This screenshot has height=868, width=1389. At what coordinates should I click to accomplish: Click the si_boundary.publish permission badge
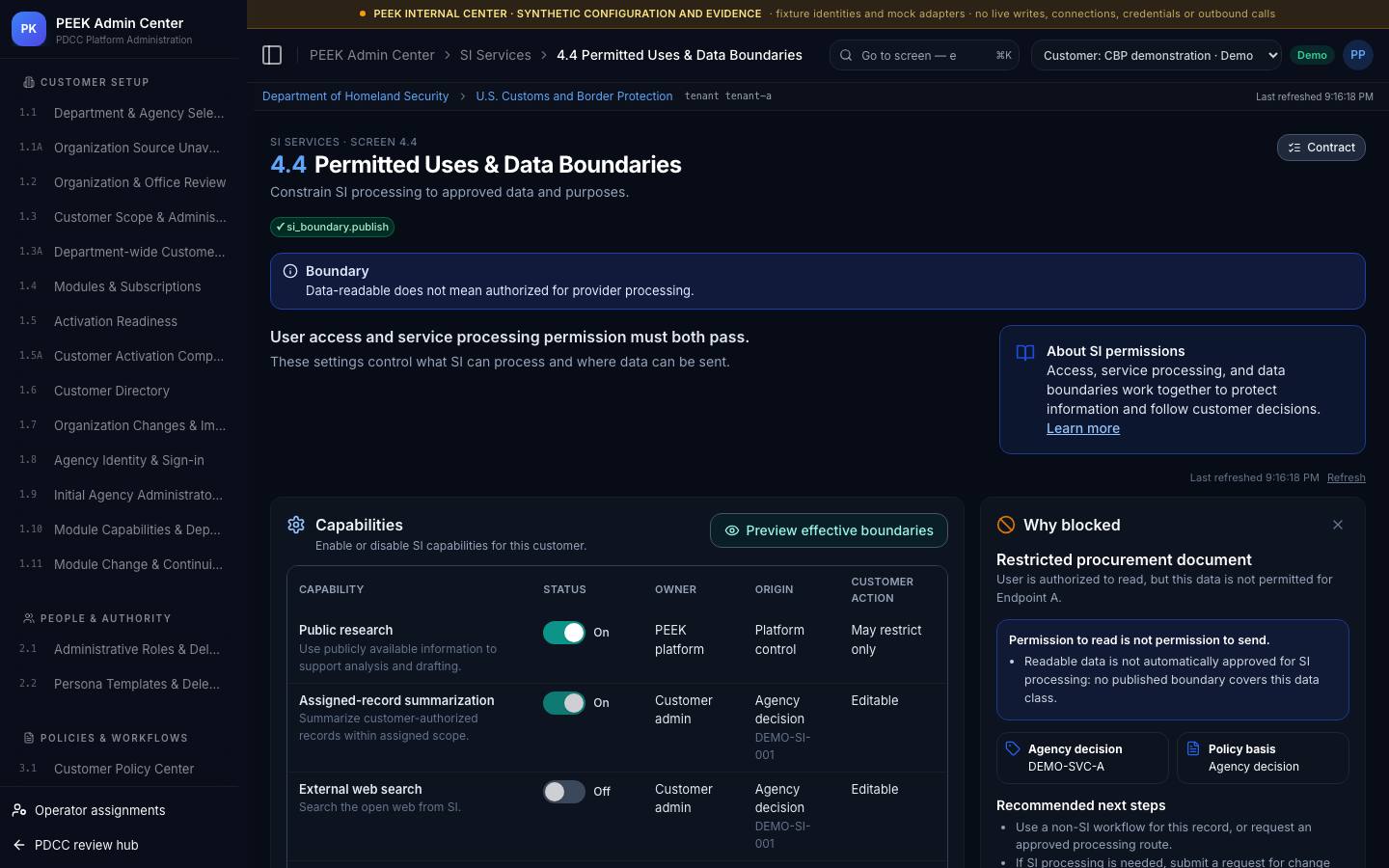[x=332, y=227]
